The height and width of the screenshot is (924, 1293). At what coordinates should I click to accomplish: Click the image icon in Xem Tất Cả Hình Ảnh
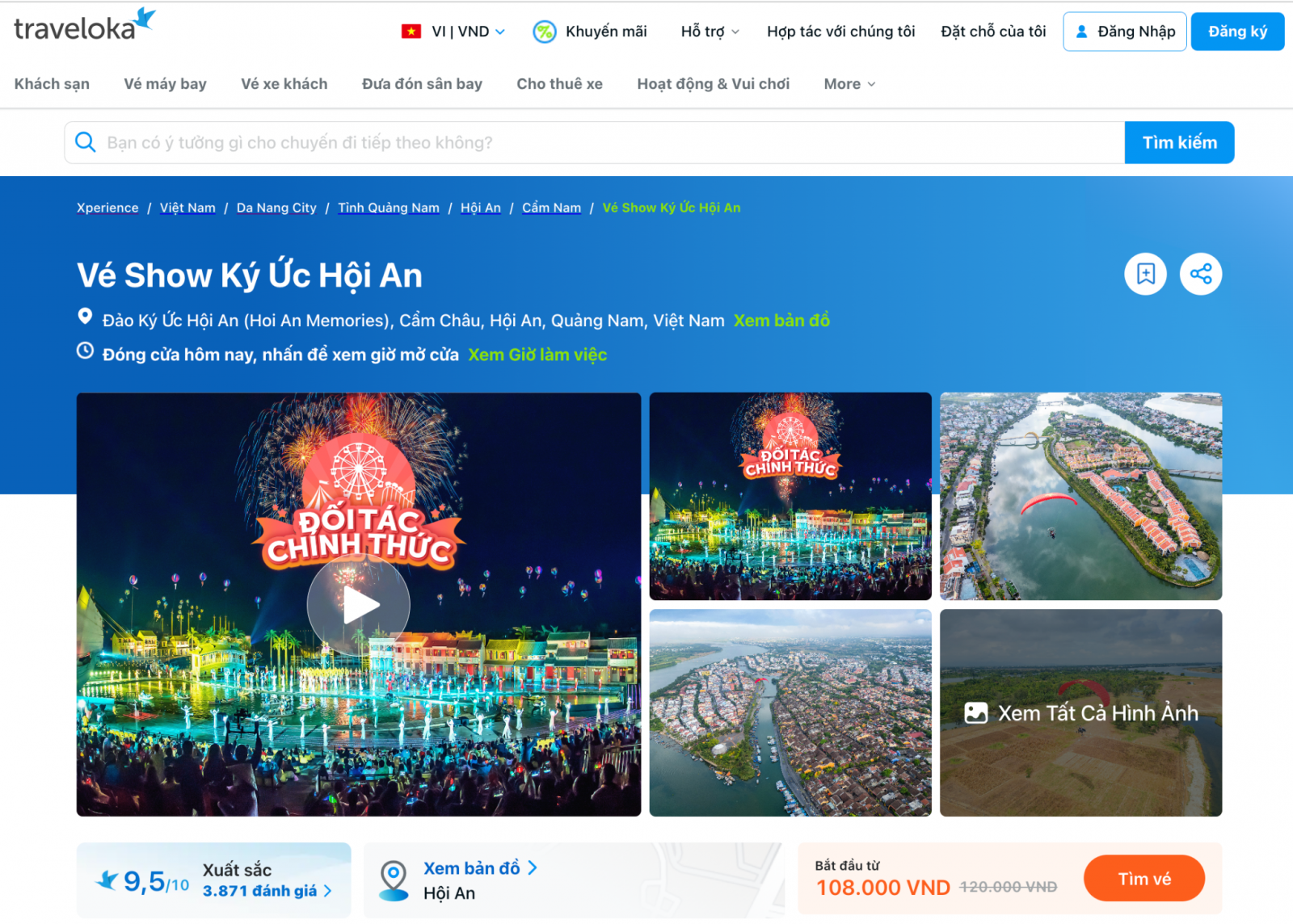click(976, 713)
